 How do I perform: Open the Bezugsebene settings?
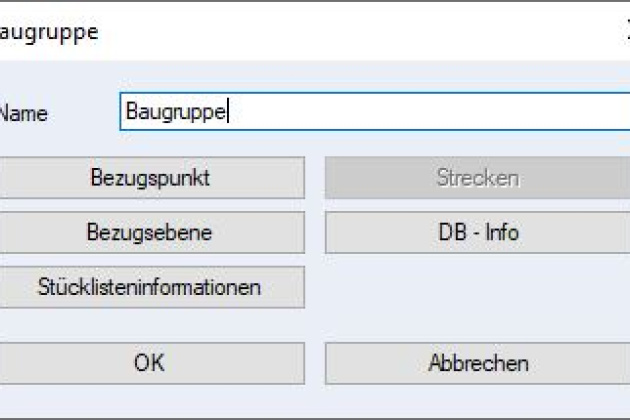click(150, 233)
